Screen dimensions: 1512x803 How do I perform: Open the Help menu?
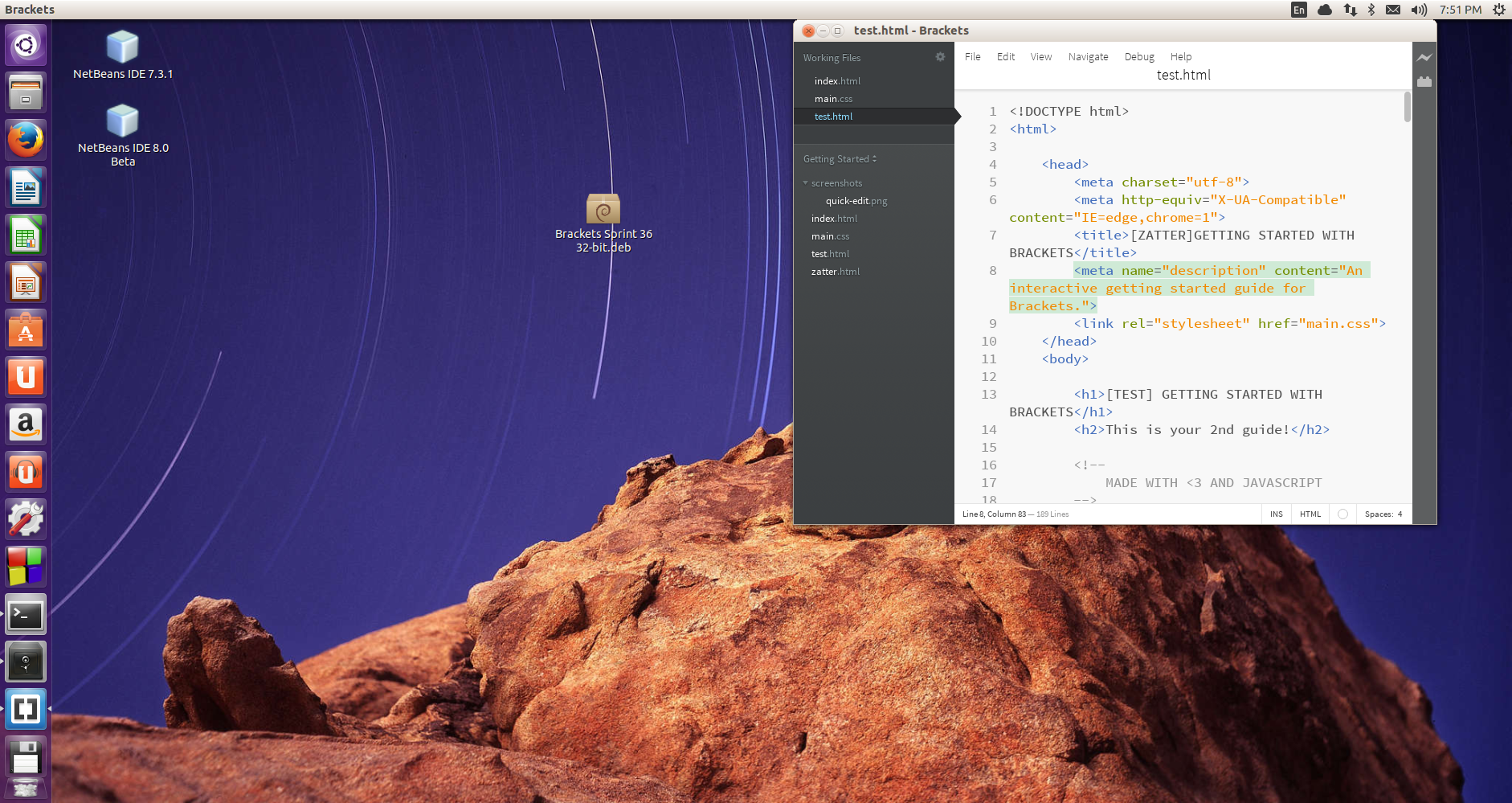(1181, 57)
